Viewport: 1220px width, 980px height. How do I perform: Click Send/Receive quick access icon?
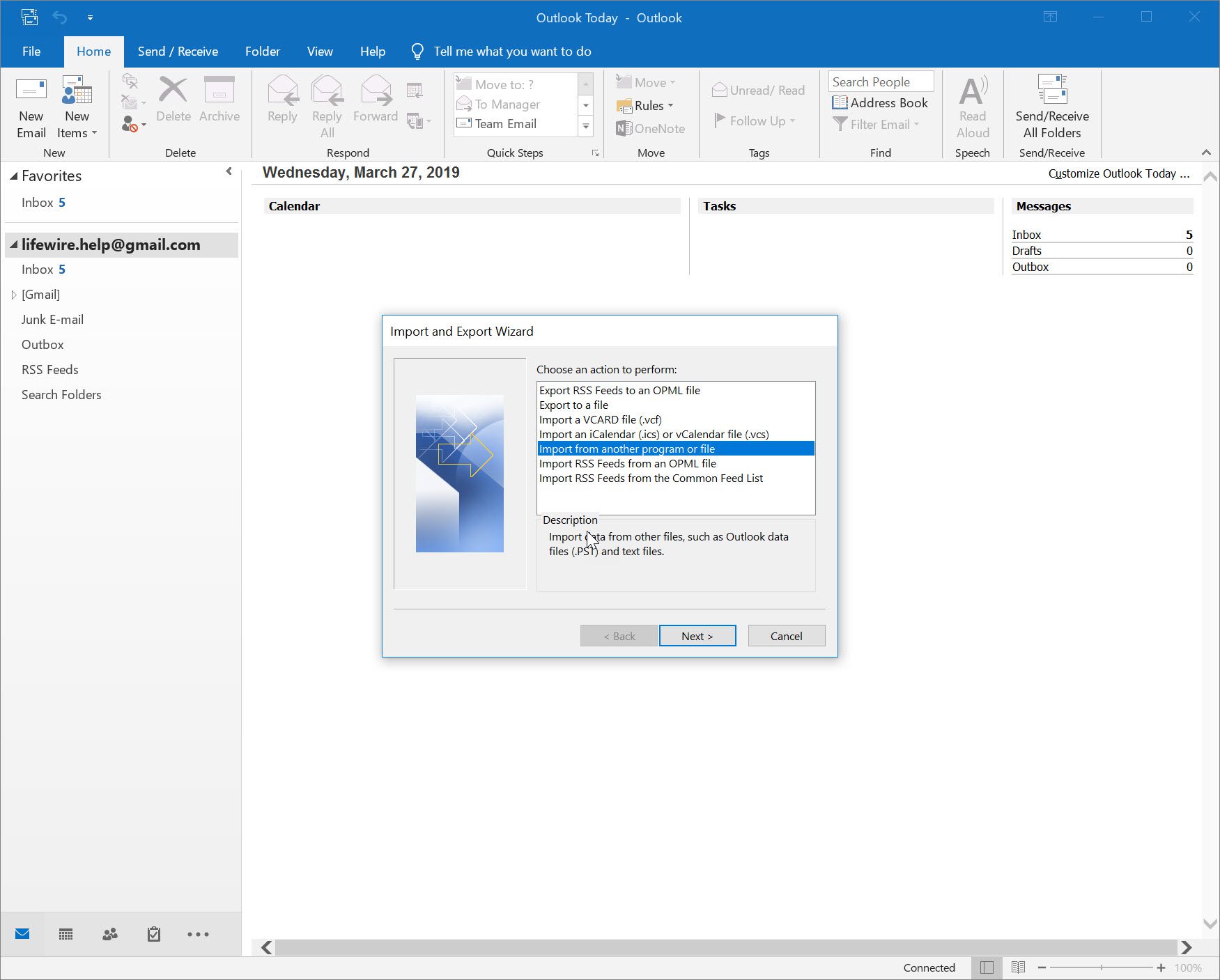[29, 17]
